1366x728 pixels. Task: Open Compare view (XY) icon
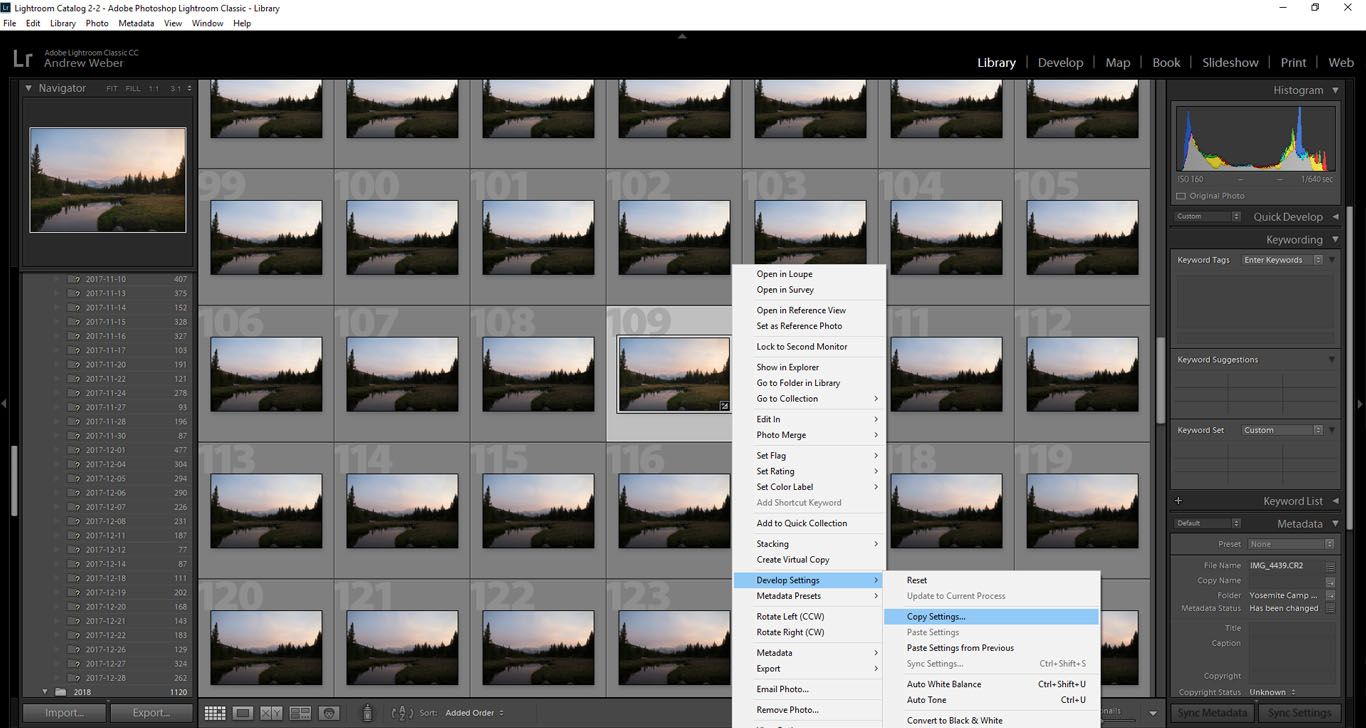271,713
